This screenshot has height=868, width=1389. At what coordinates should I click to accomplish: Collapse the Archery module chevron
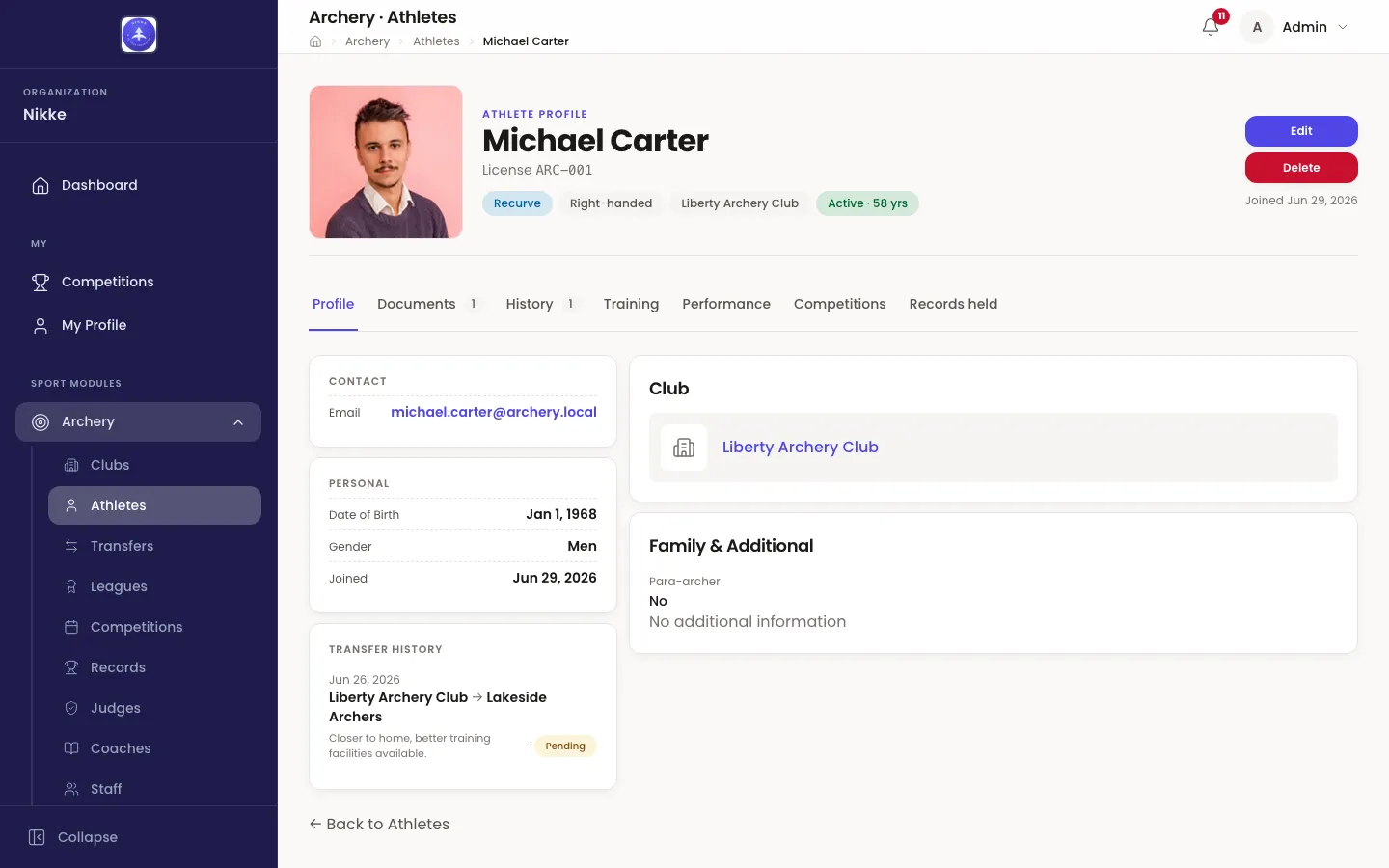pos(238,421)
